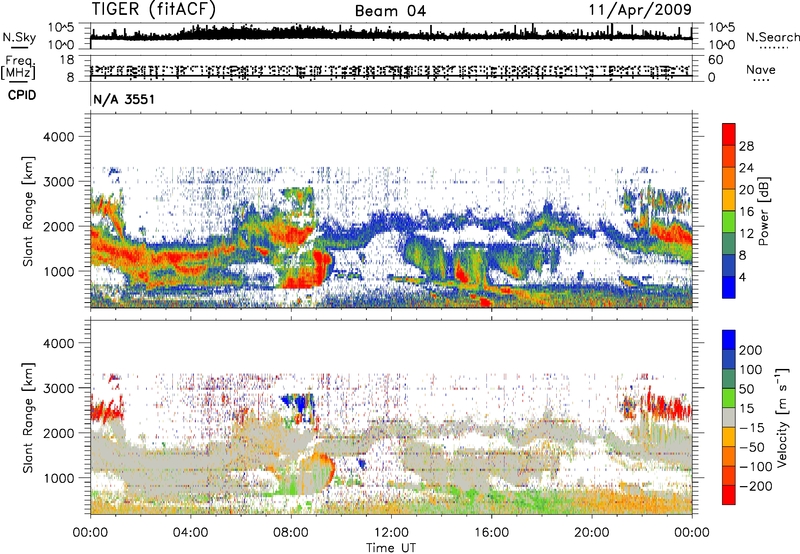The width and height of the screenshot is (800, 554).
Task: Click the gray -15 to 15 velocity swatch
Action: click(729, 417)
